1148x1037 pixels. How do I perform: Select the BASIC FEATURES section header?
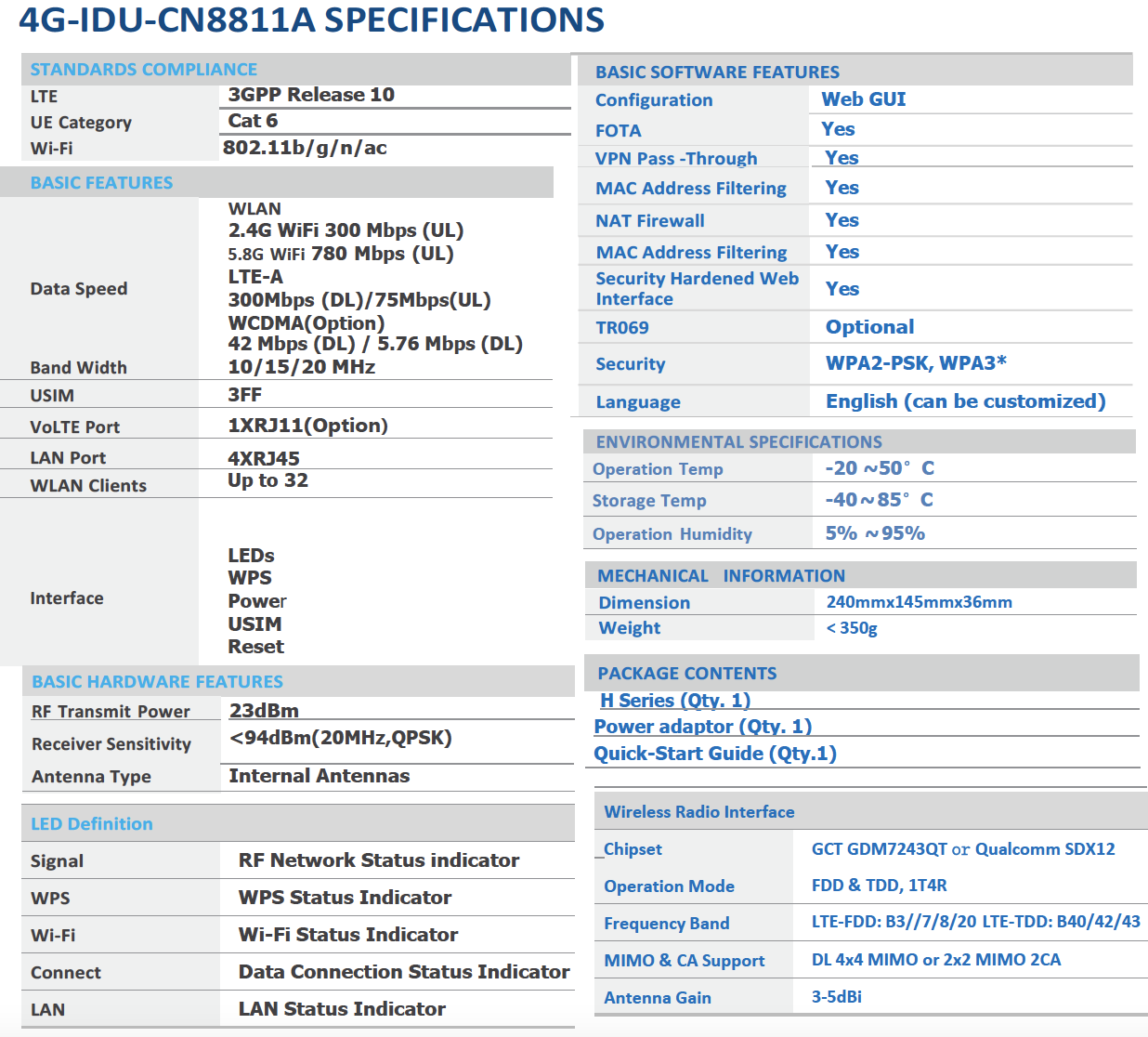(x=101, y=183)
